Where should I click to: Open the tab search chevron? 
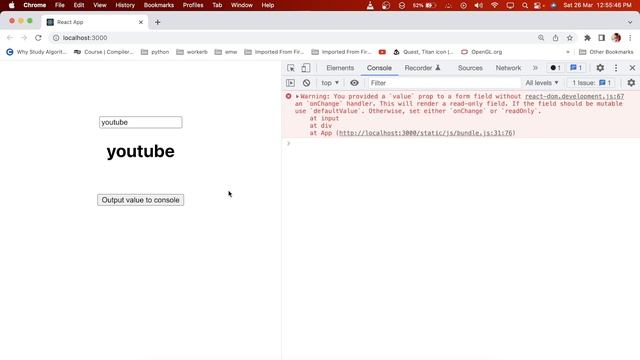tap(630, 22)
